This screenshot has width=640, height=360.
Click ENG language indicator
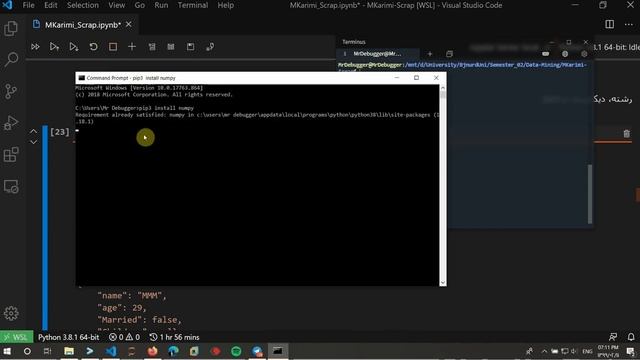click(x=587, y=351)
